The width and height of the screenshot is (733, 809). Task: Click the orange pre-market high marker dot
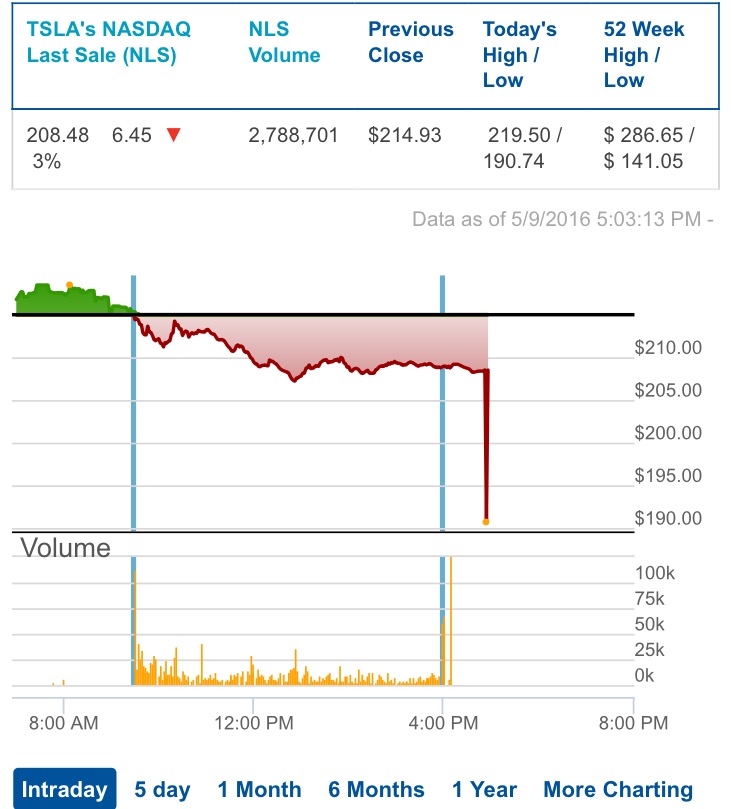69,285
